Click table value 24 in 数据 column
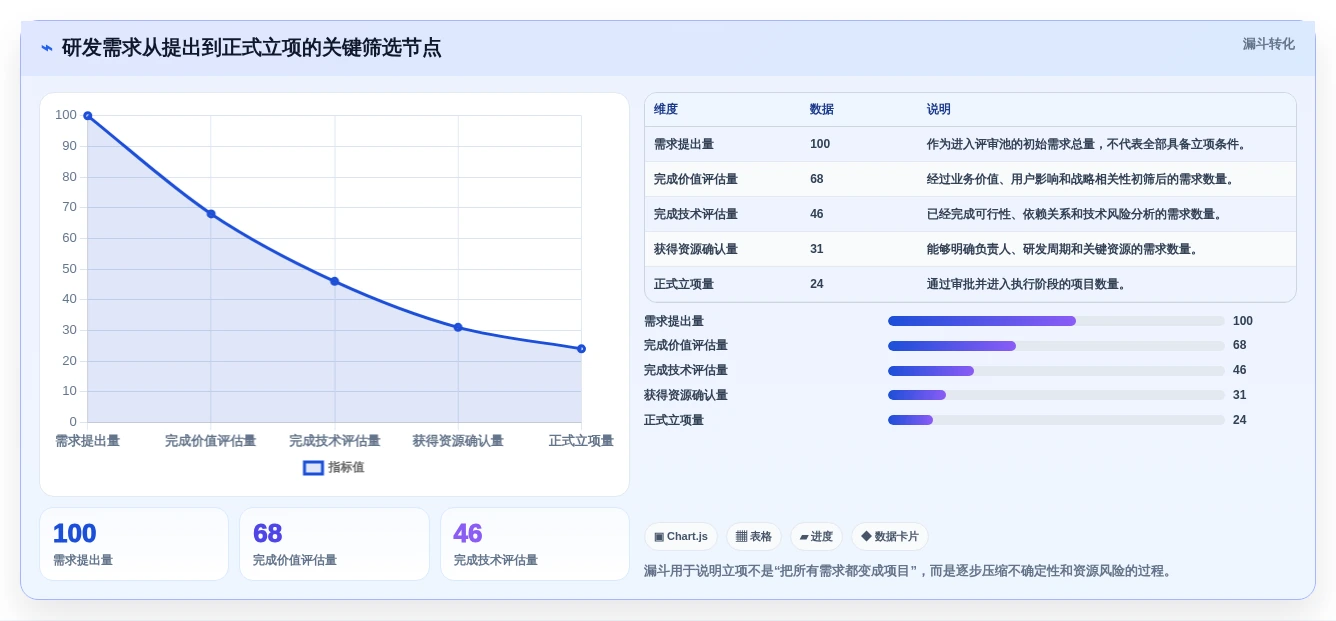Screen dimensions: 1336x621 (x=817, y=284)
